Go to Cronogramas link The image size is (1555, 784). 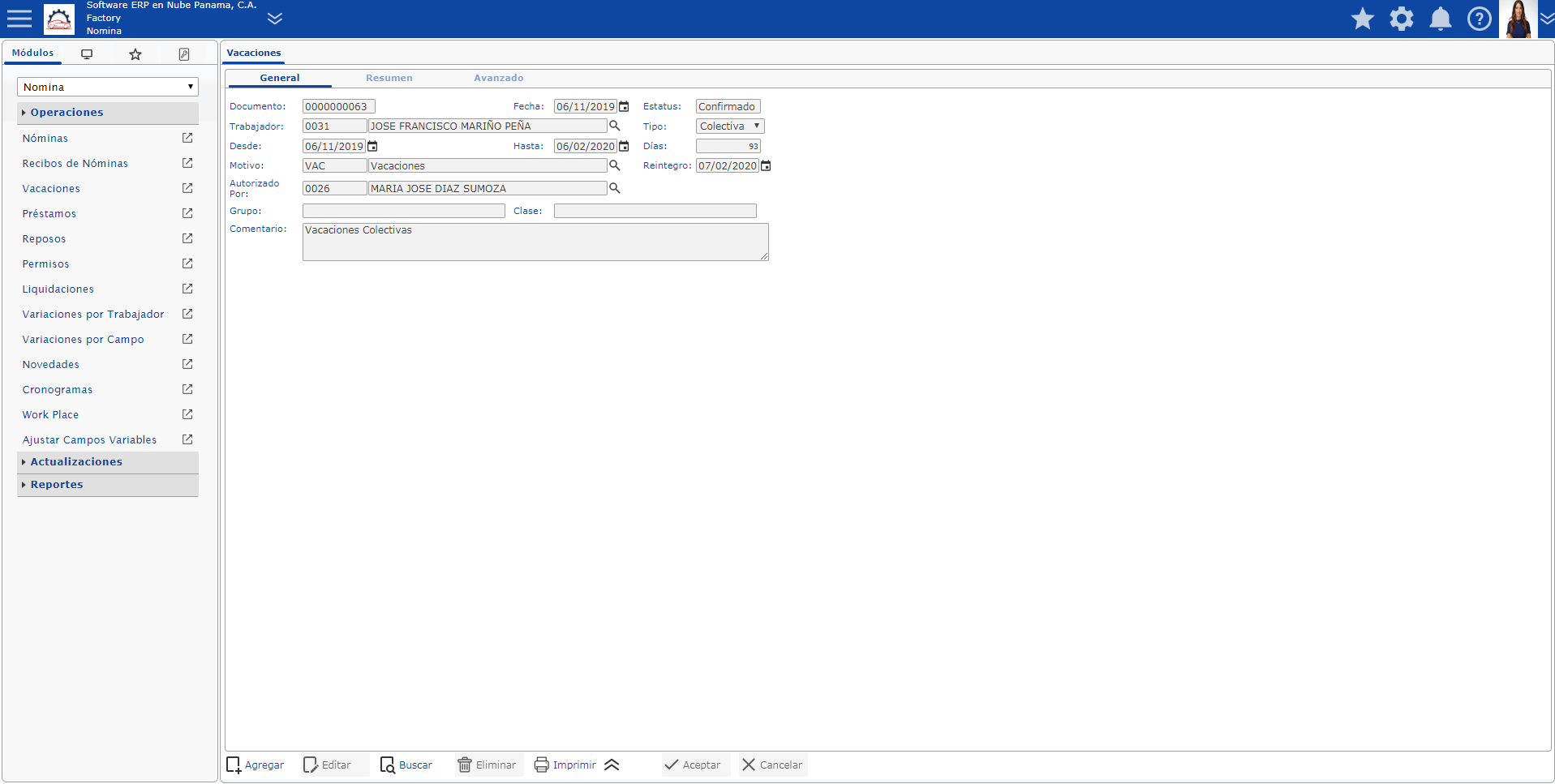click(58, 390)
